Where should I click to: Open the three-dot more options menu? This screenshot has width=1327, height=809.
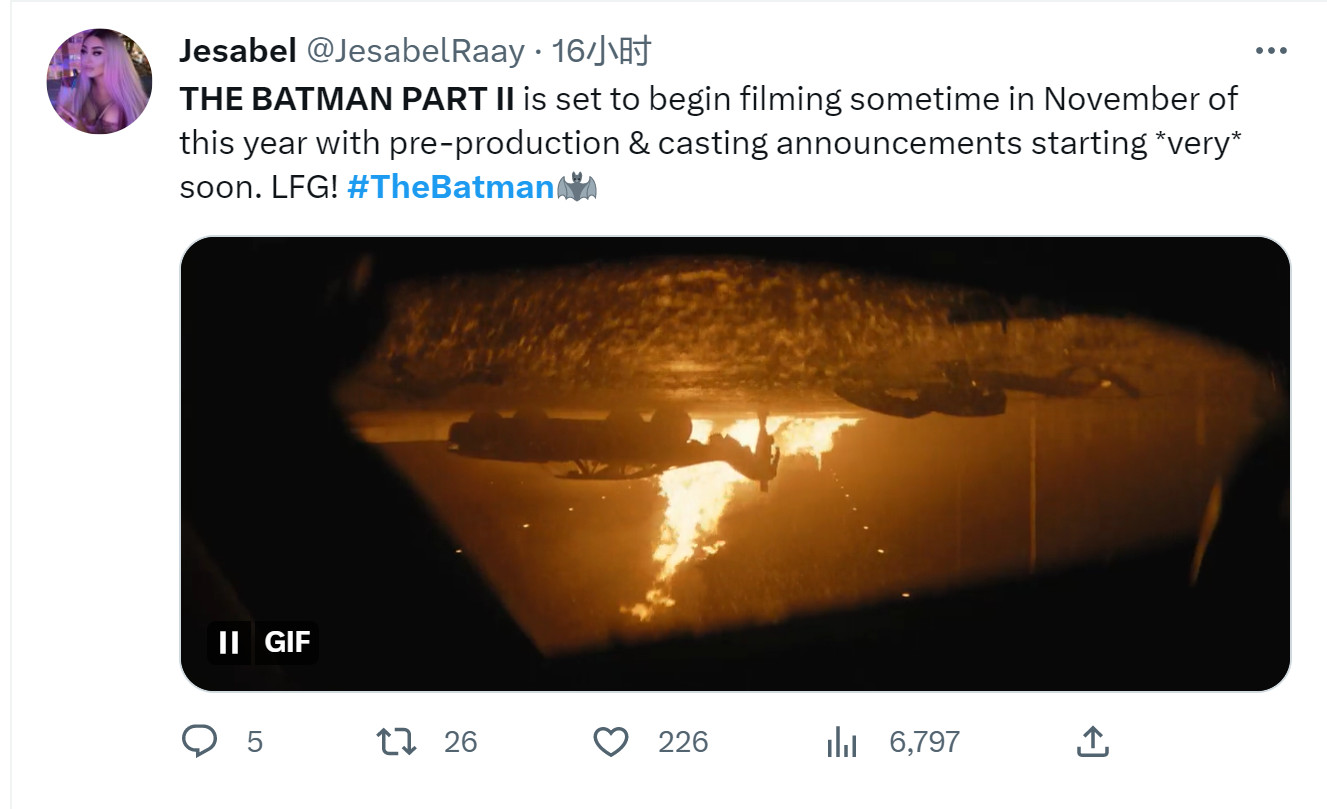[x=1270, y=51]
